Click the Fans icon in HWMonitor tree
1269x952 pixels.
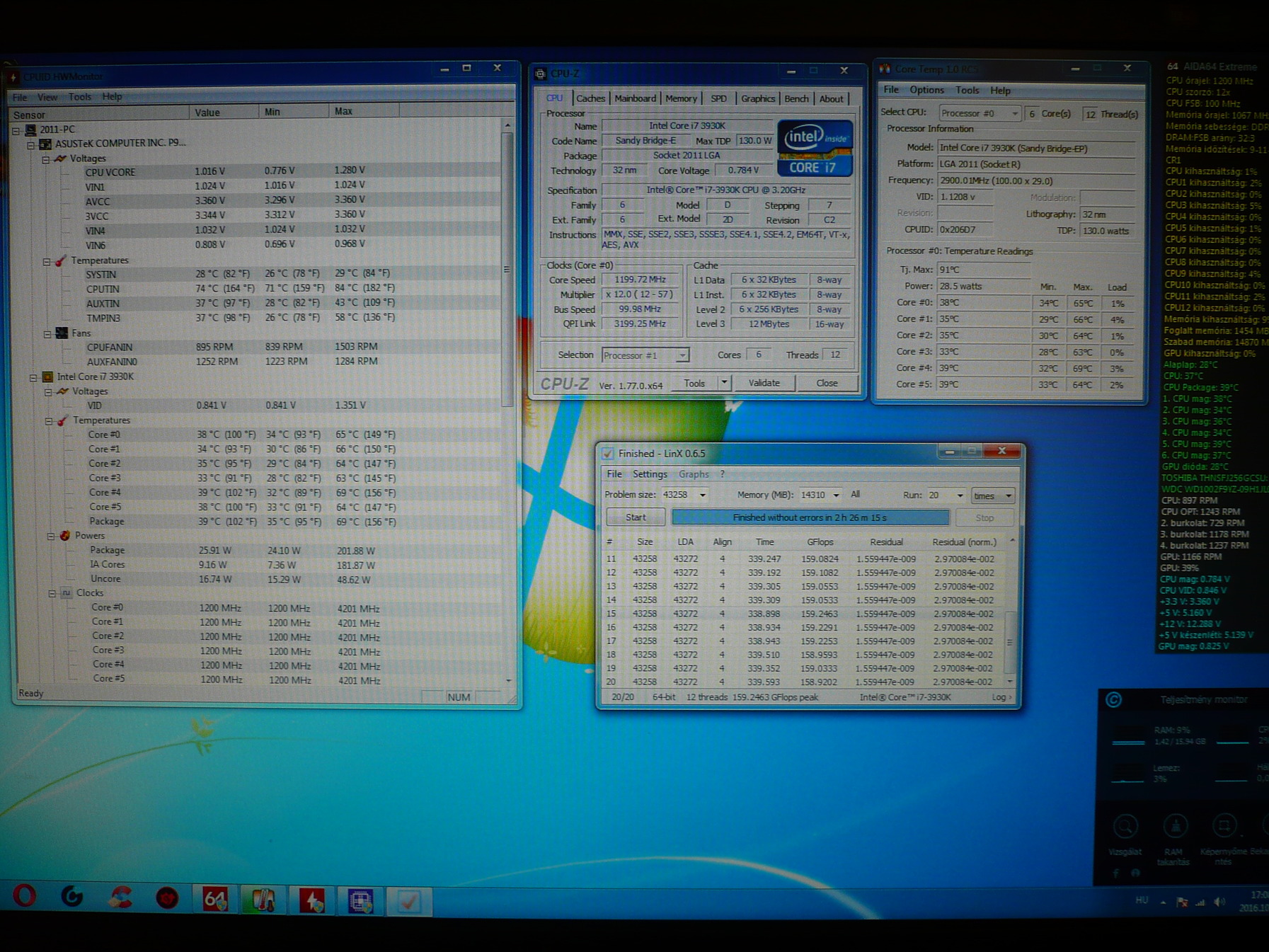(62, 333)
